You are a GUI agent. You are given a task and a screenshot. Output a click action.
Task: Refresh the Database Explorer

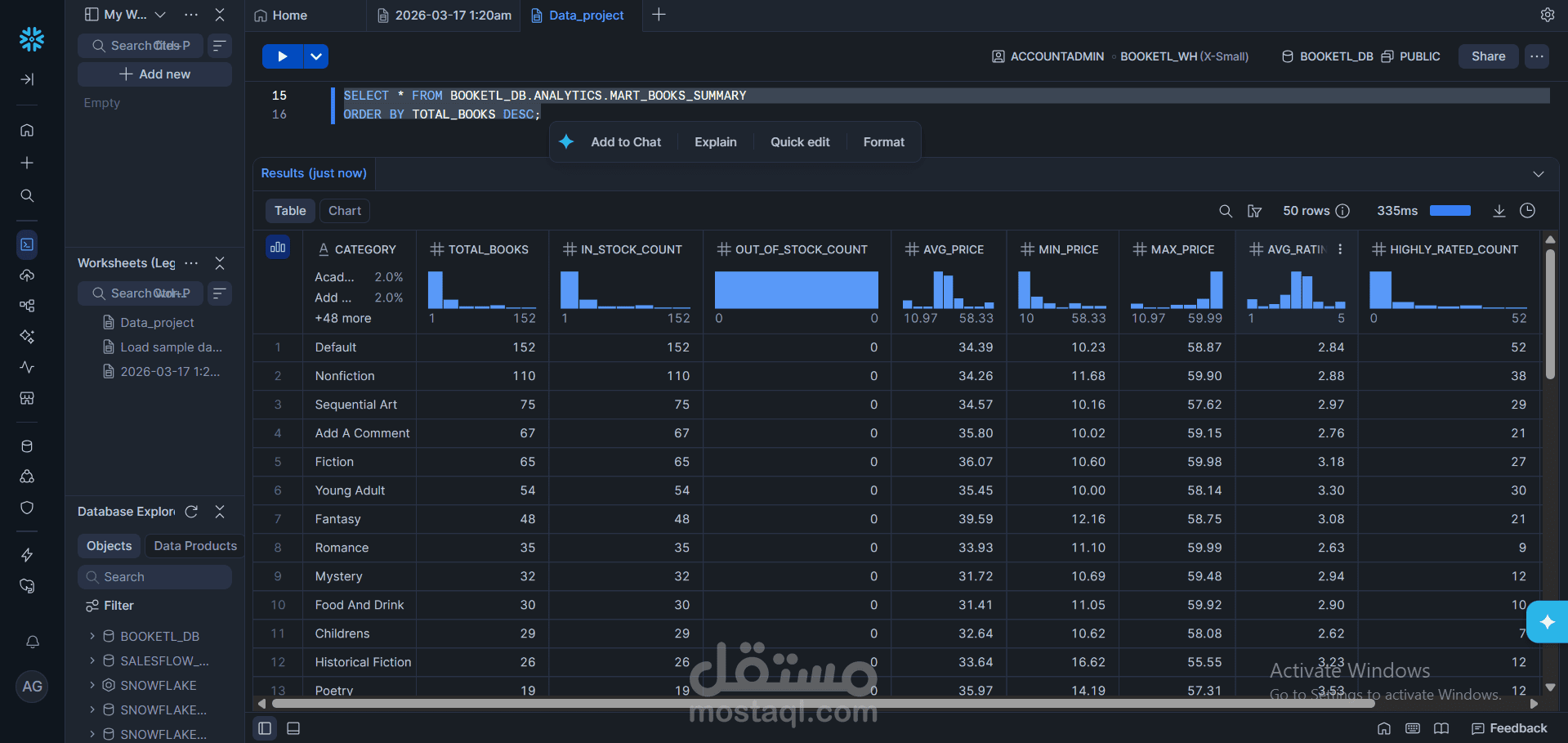pos(191,512)
